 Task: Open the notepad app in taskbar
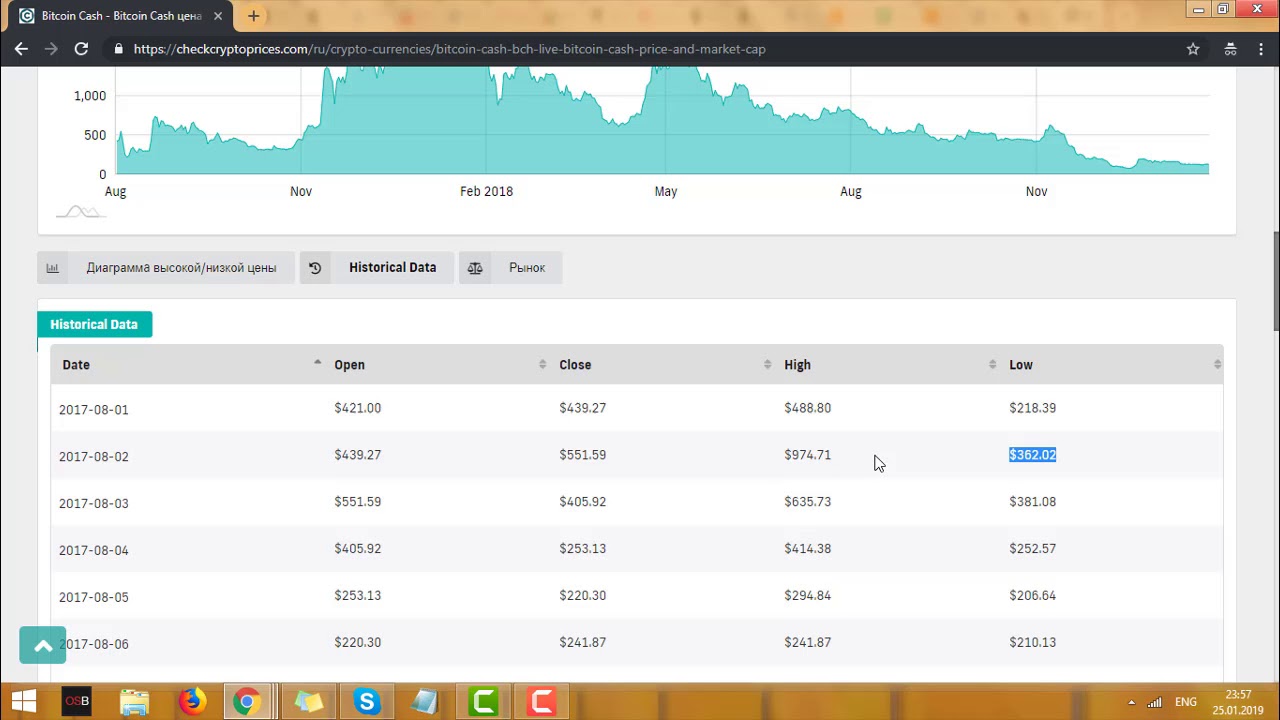(425, 702)
